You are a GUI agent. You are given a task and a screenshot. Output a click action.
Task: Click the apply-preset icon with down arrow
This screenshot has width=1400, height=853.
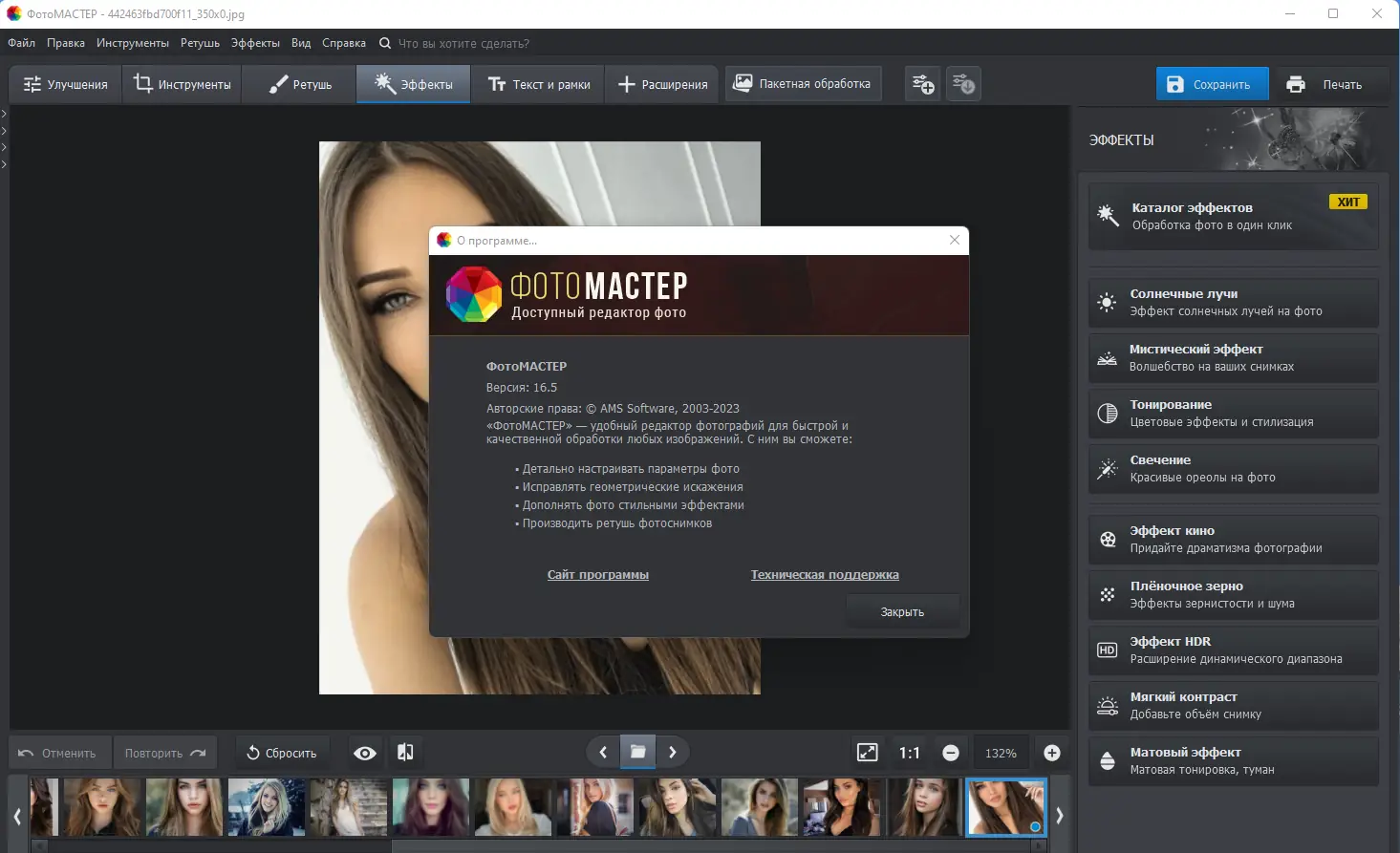[963, 84]
